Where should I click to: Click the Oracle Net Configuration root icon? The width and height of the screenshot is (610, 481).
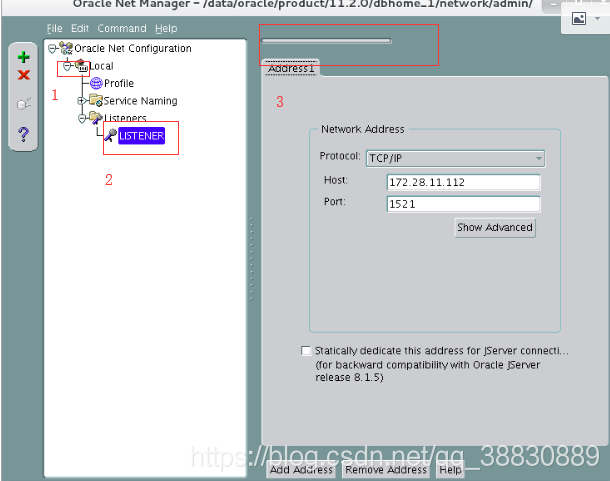pos(66,48)
